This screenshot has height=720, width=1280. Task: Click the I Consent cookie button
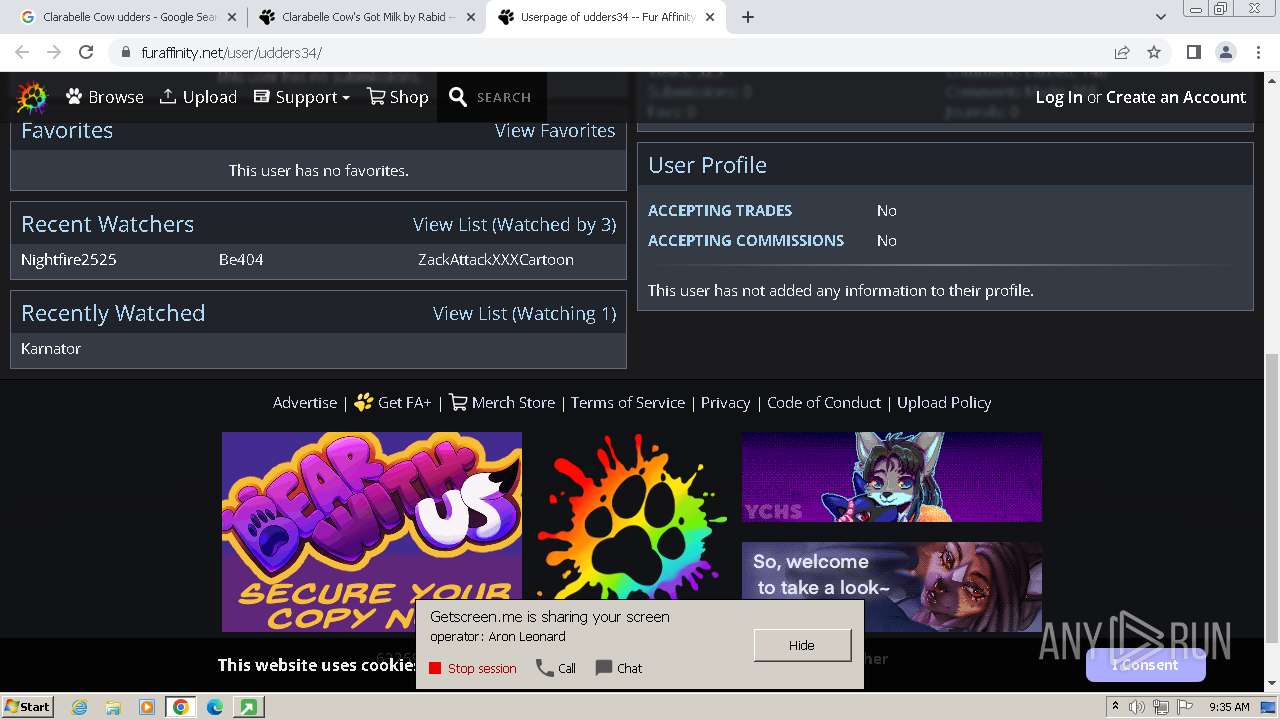(x=1145, y=665)
